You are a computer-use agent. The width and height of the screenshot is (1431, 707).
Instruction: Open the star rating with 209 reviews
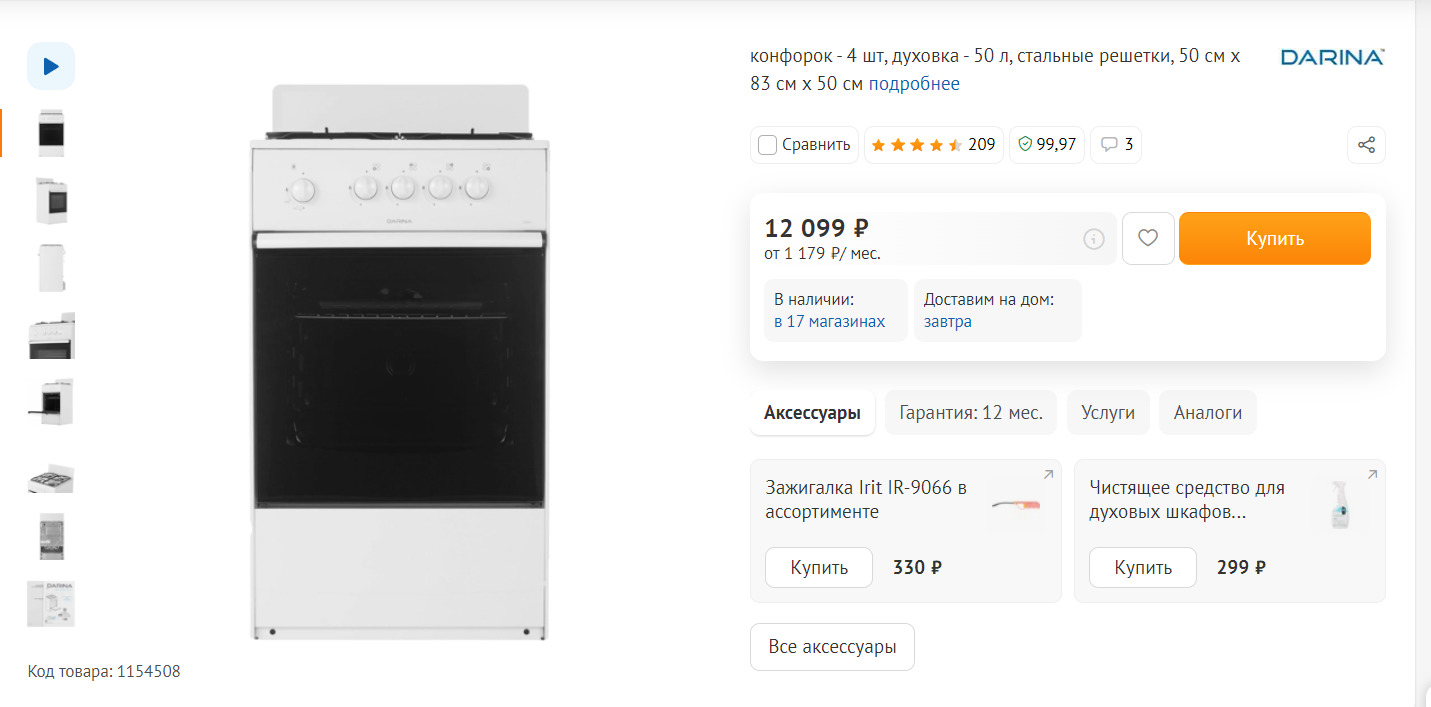click(933, 145)
